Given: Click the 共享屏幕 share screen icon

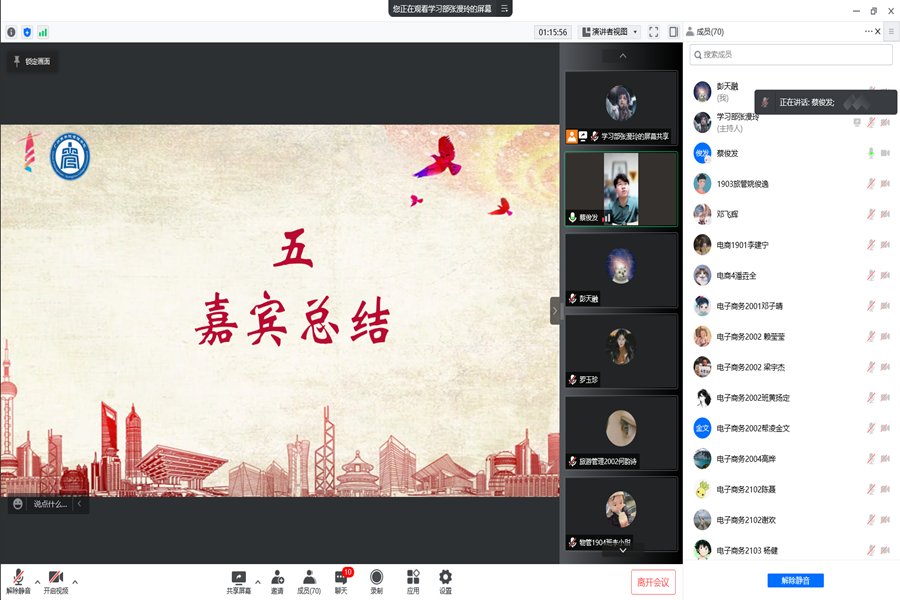Looking at the screenshot, I should (x=239, y=579).
